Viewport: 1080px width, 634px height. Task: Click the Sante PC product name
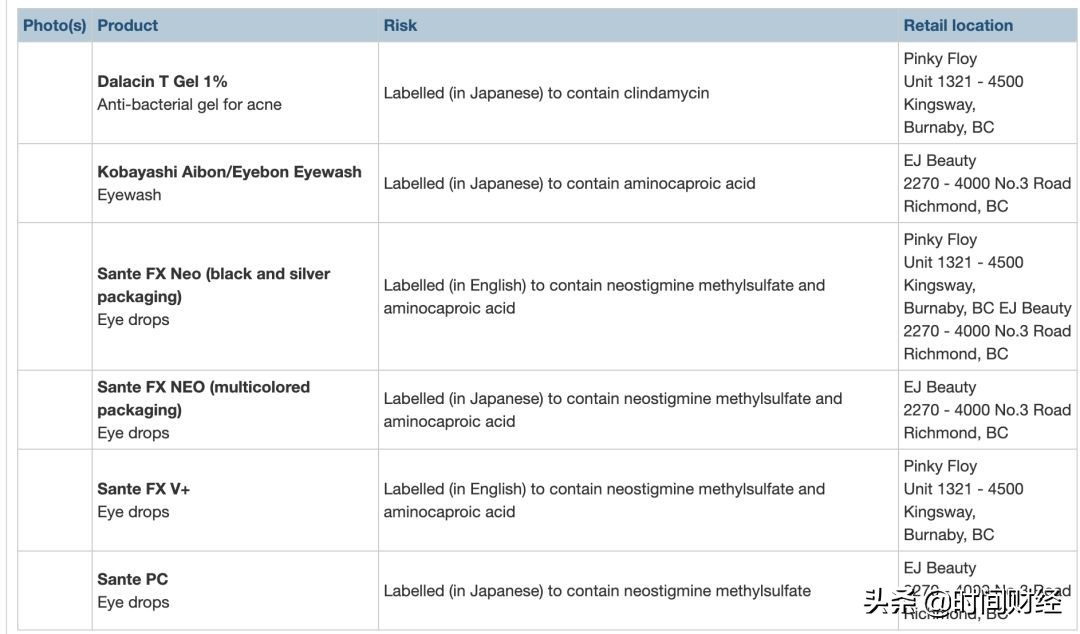pos(132,579)
